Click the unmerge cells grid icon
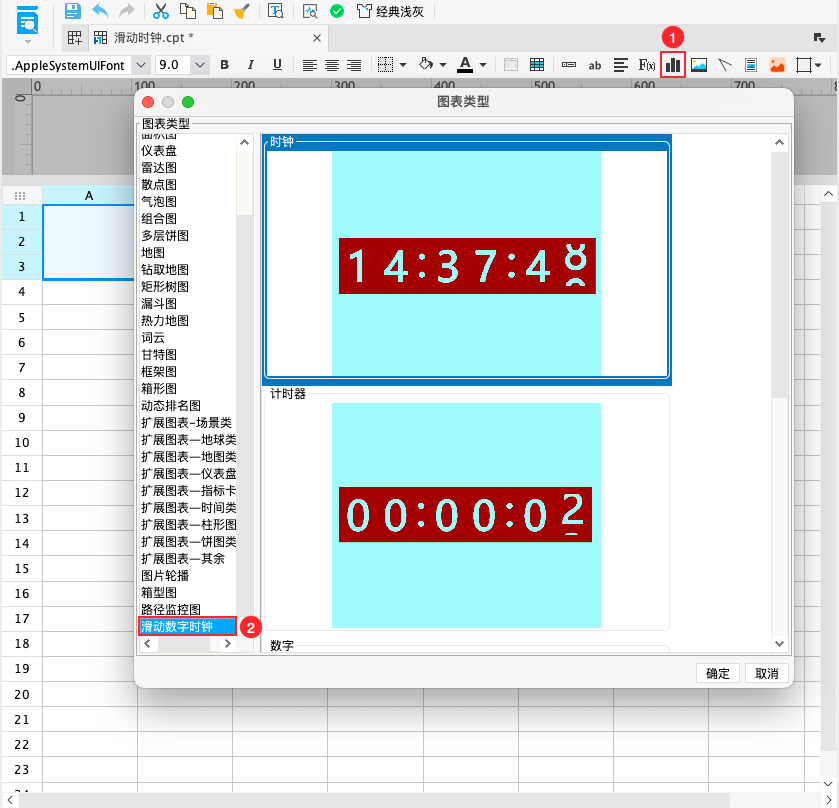The width and height of the screenshot is (839, 808). pos(537,65)
